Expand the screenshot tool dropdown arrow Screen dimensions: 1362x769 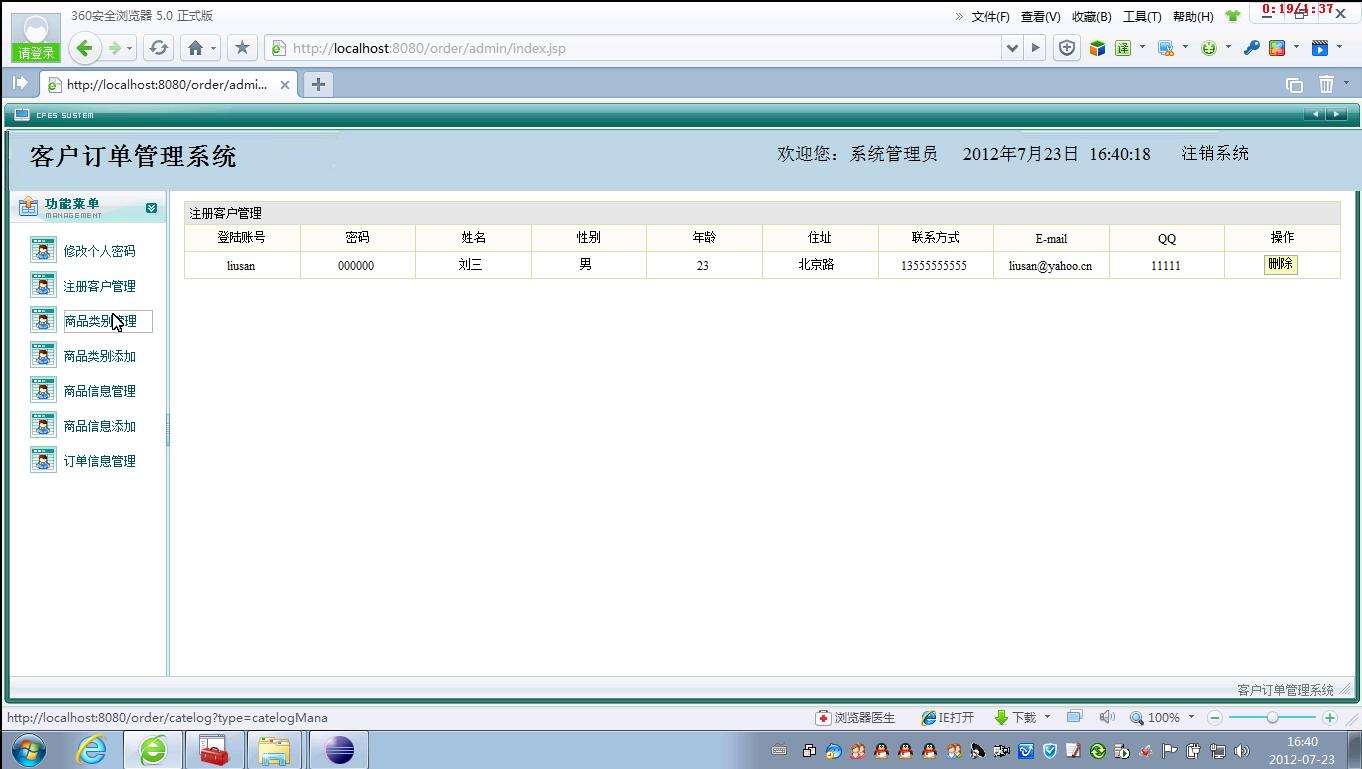click(x=1185, y=47)
